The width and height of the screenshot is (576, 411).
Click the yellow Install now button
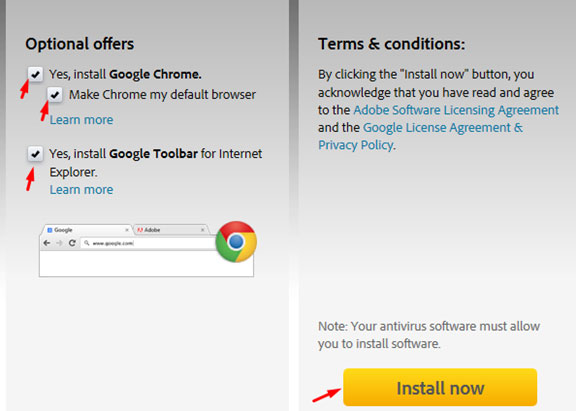[440, 387]
